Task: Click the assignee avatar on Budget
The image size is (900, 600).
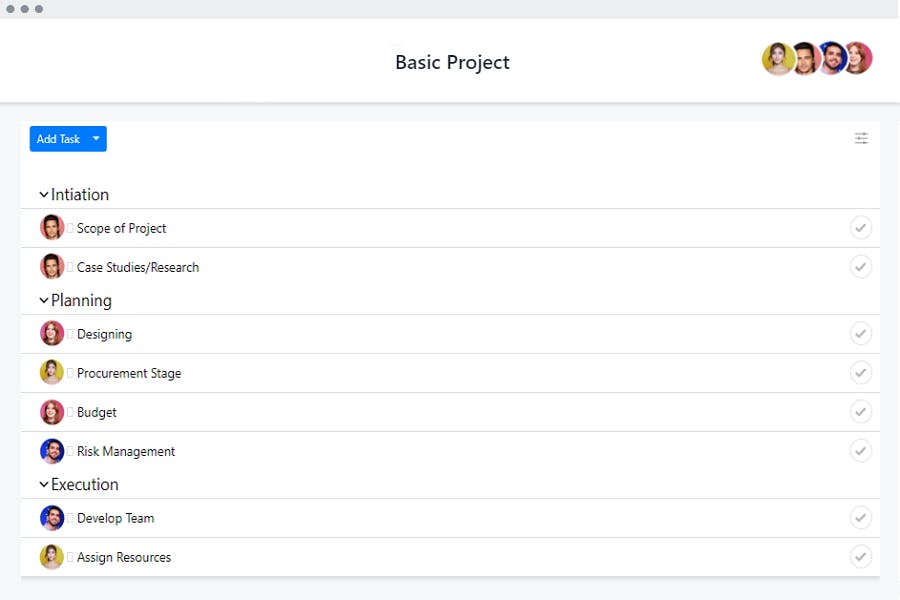Action: tap(52, 411)
